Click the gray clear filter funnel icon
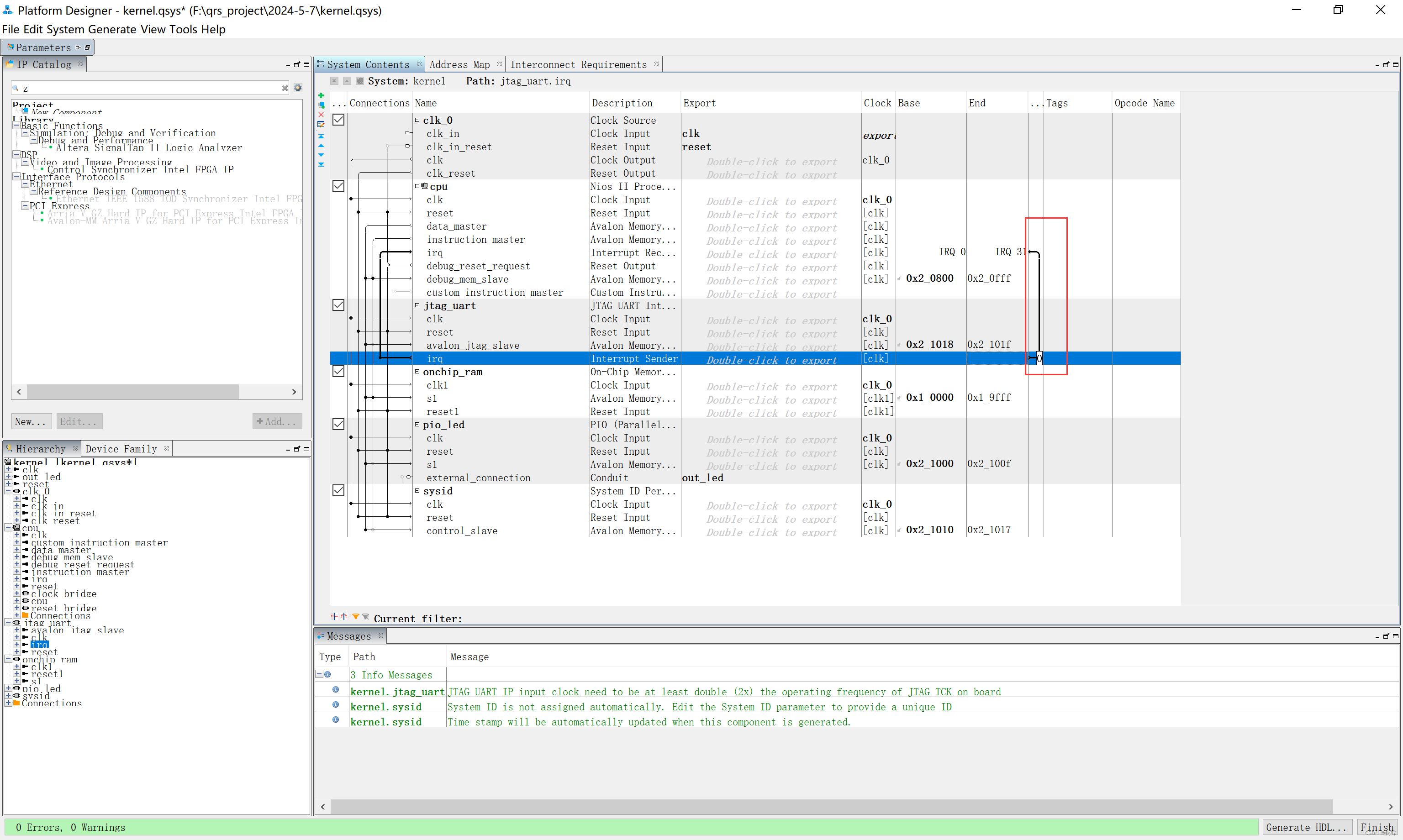The height and width of the screenshot is (840, 1403). point(366,616)
